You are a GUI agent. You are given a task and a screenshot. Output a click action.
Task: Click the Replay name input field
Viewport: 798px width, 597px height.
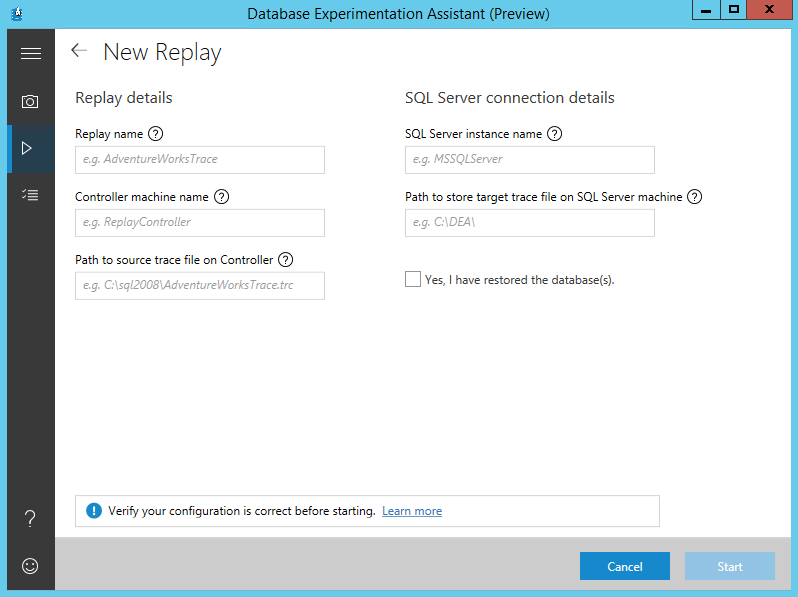(x=200, y=160)
